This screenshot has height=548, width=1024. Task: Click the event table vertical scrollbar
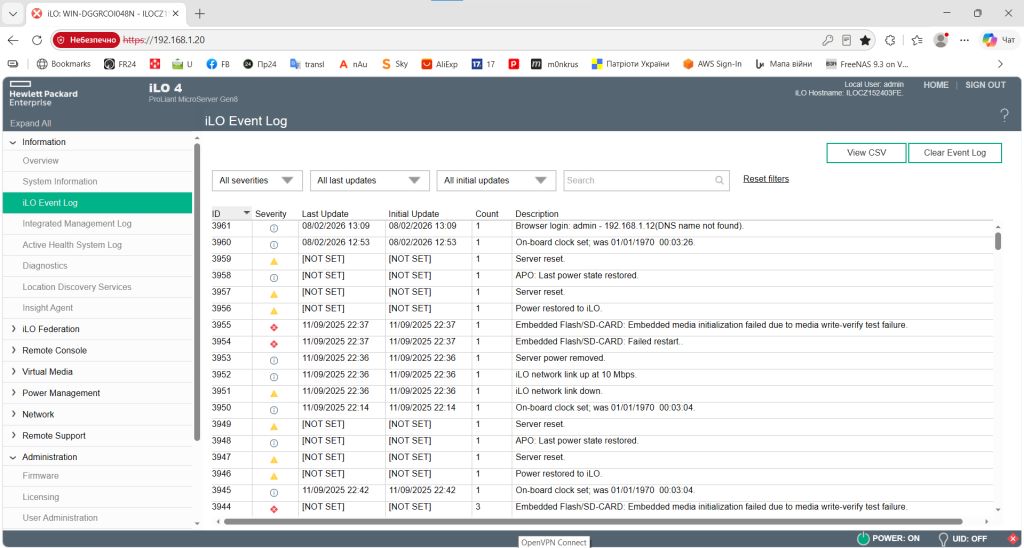(998, 241)
